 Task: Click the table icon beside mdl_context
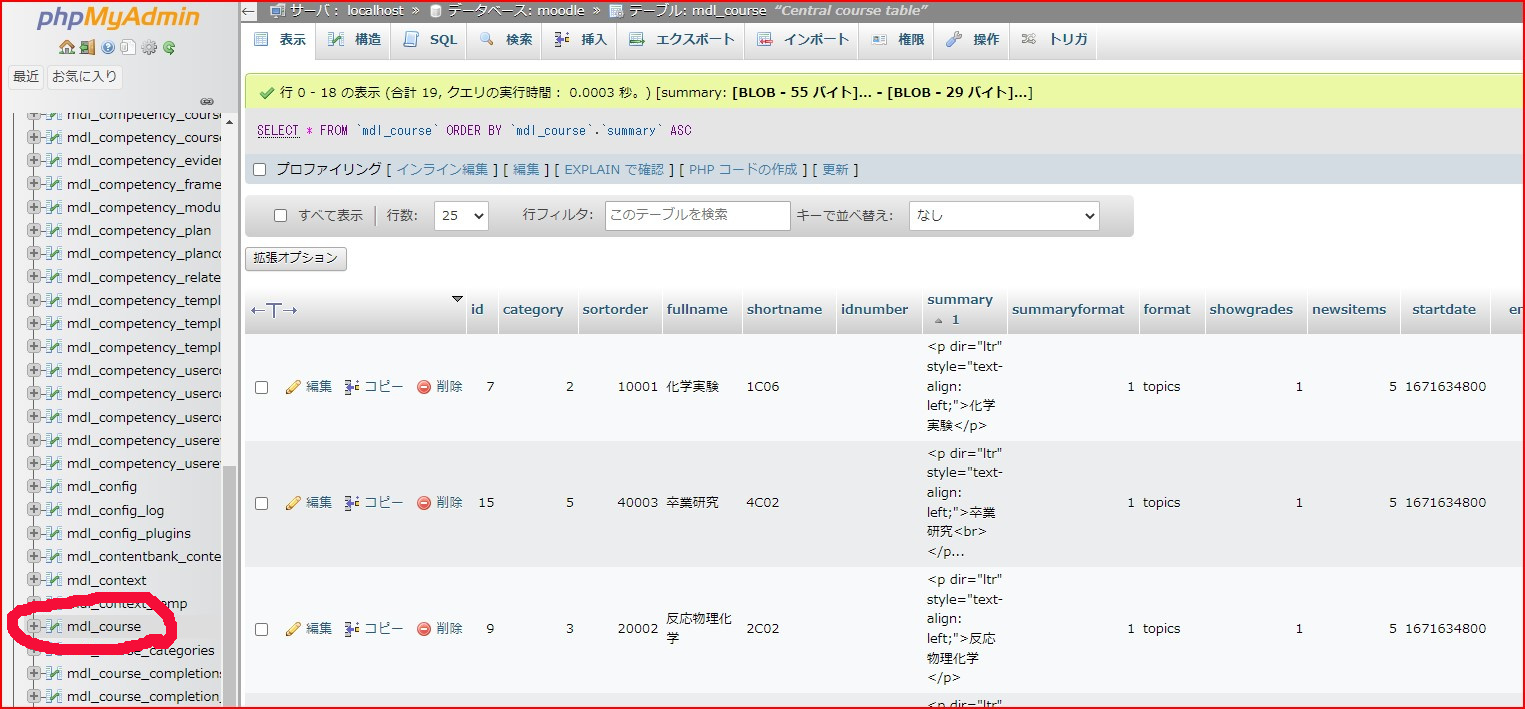(54, 580)
